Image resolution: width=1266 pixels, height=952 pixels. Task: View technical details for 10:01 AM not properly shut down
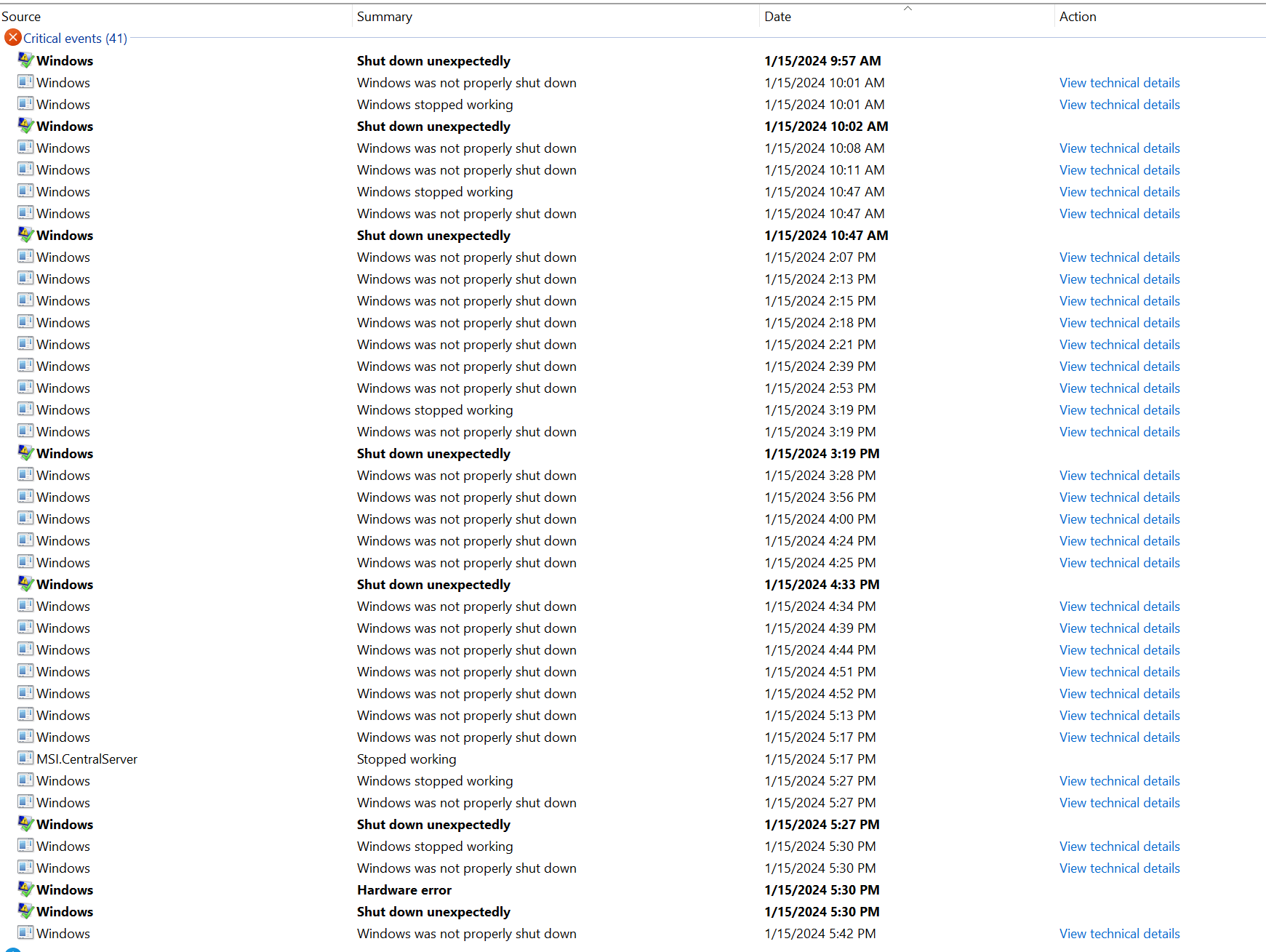click(1119, 83)
